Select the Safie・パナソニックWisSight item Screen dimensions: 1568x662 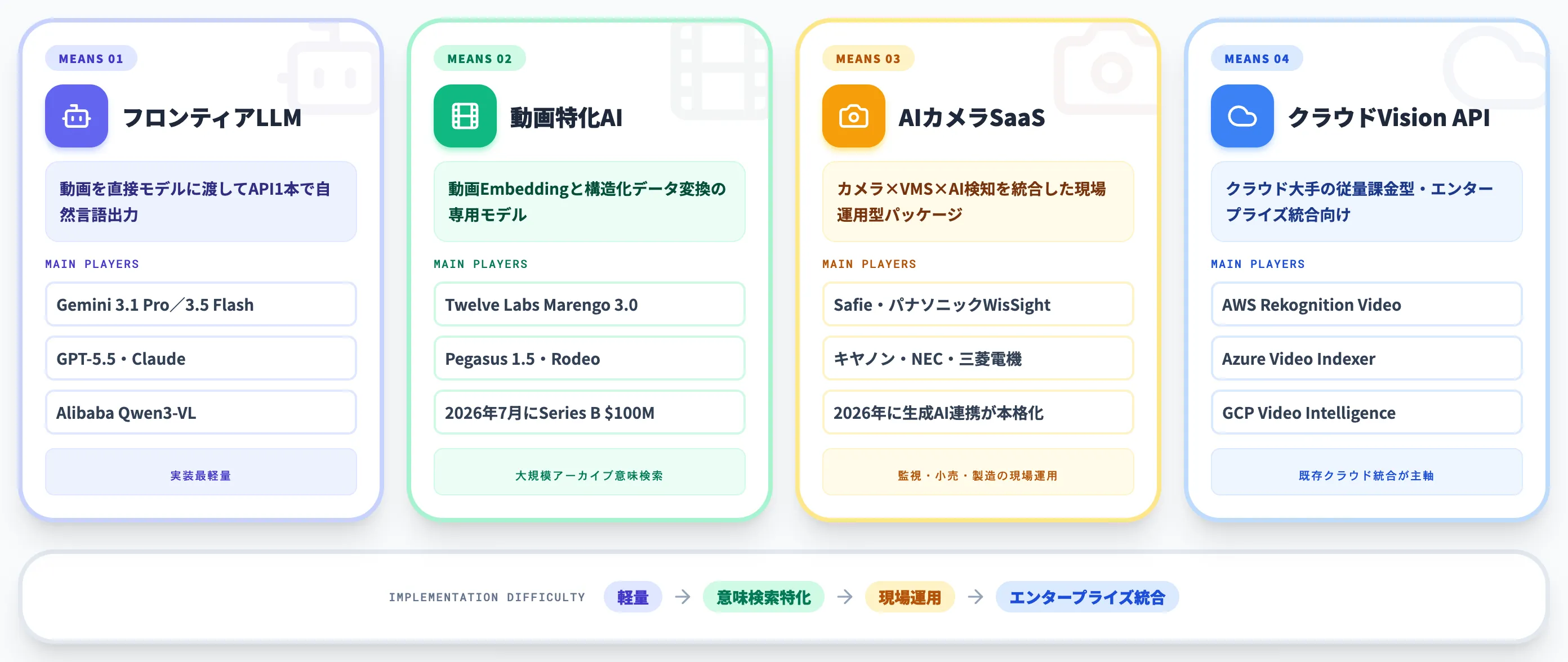coord(978,304)
